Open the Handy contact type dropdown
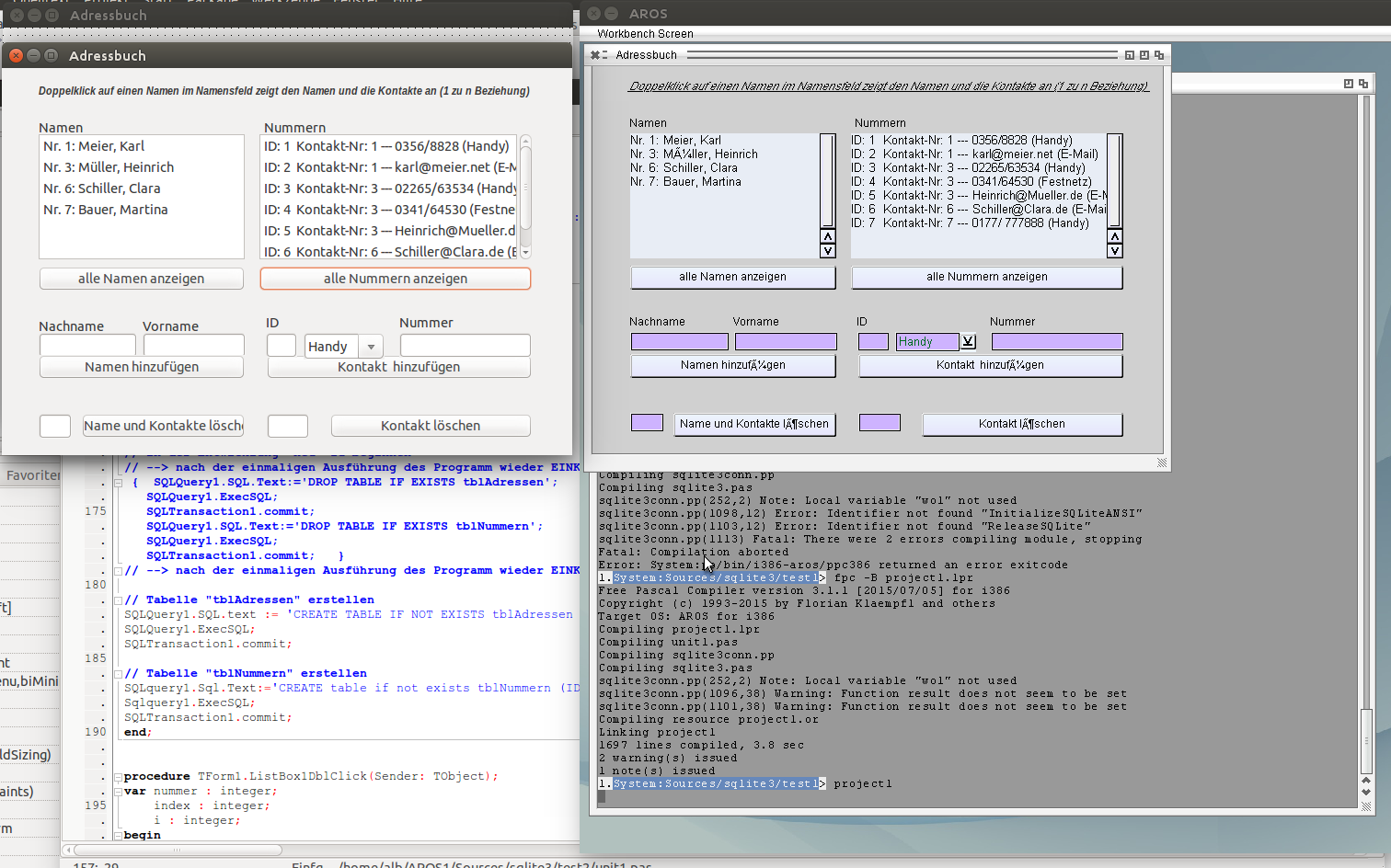The width and height of the screenshot is (1391, 868). pyautogui.click(x=372, y=346)
